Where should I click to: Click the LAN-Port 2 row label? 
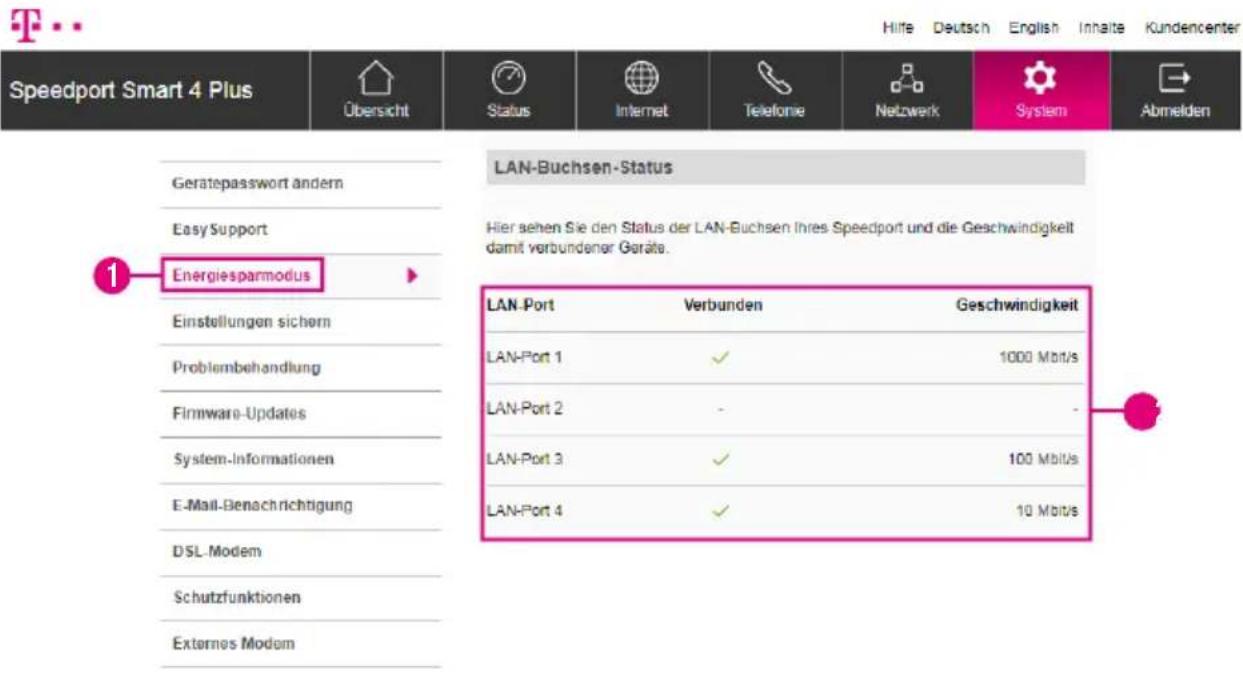click(524, 408)
